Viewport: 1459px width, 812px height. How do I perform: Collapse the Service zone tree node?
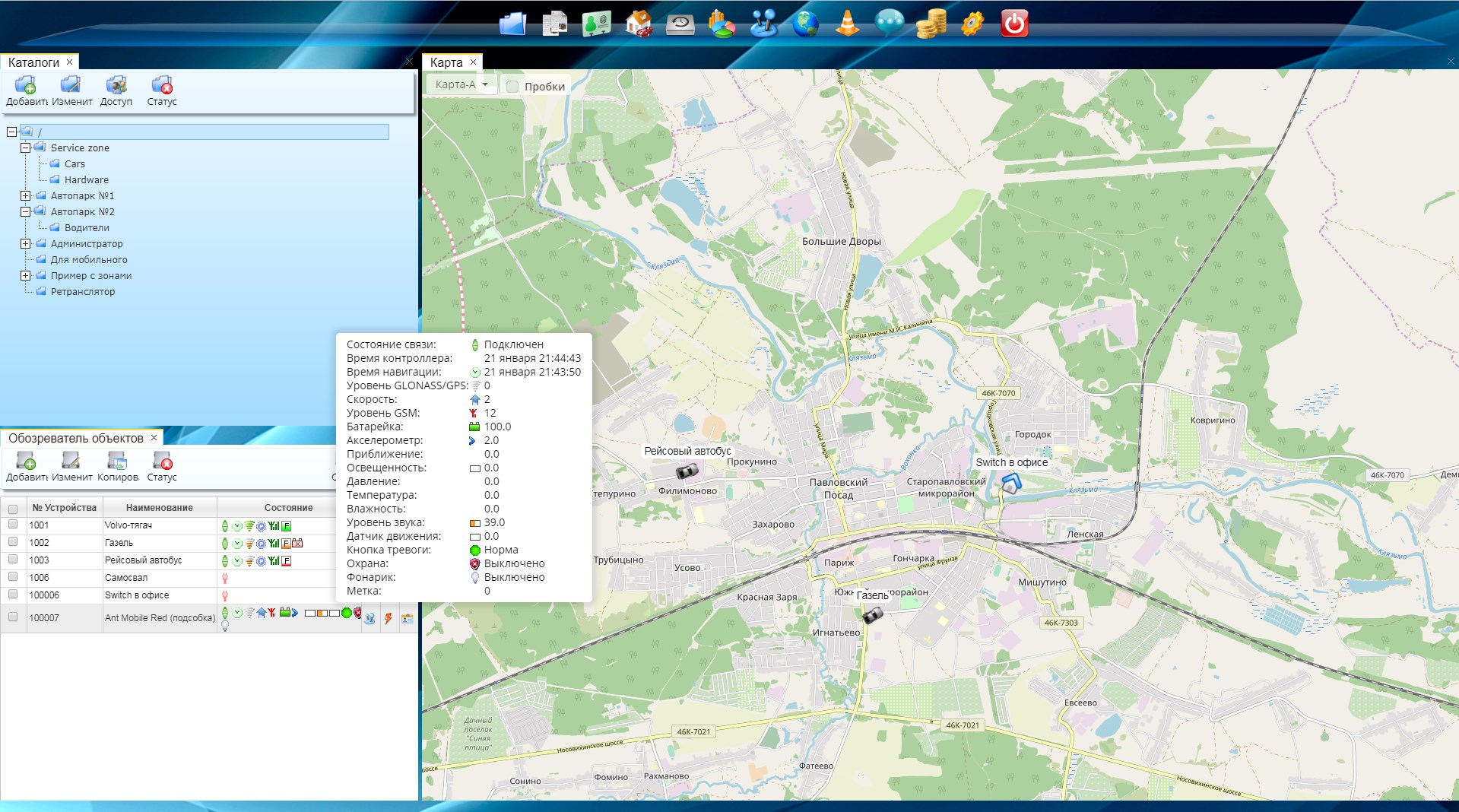click(x=25, y=148)
